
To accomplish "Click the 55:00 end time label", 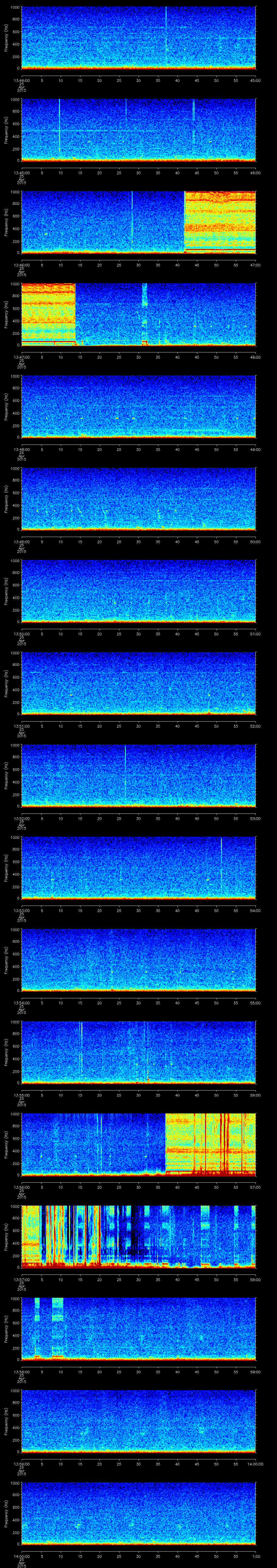I will pyautogui.click(x=256, y=1003).
